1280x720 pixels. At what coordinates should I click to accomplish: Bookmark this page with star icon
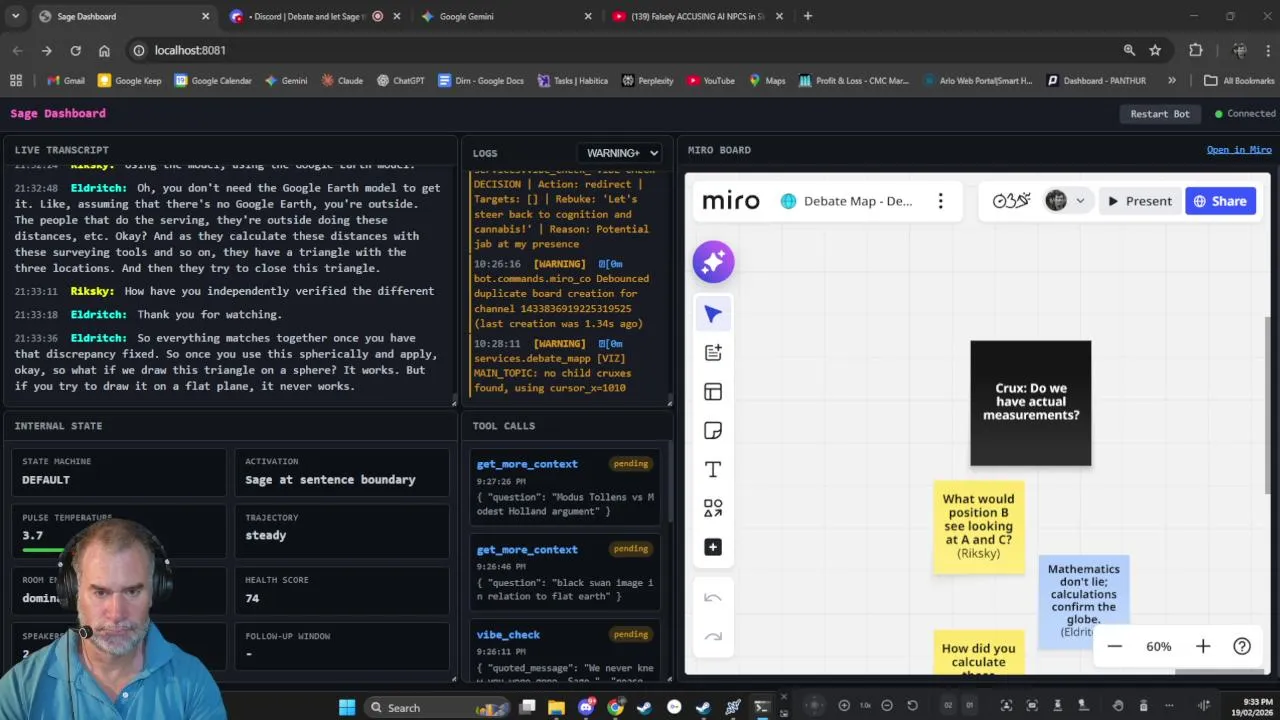1155,50
